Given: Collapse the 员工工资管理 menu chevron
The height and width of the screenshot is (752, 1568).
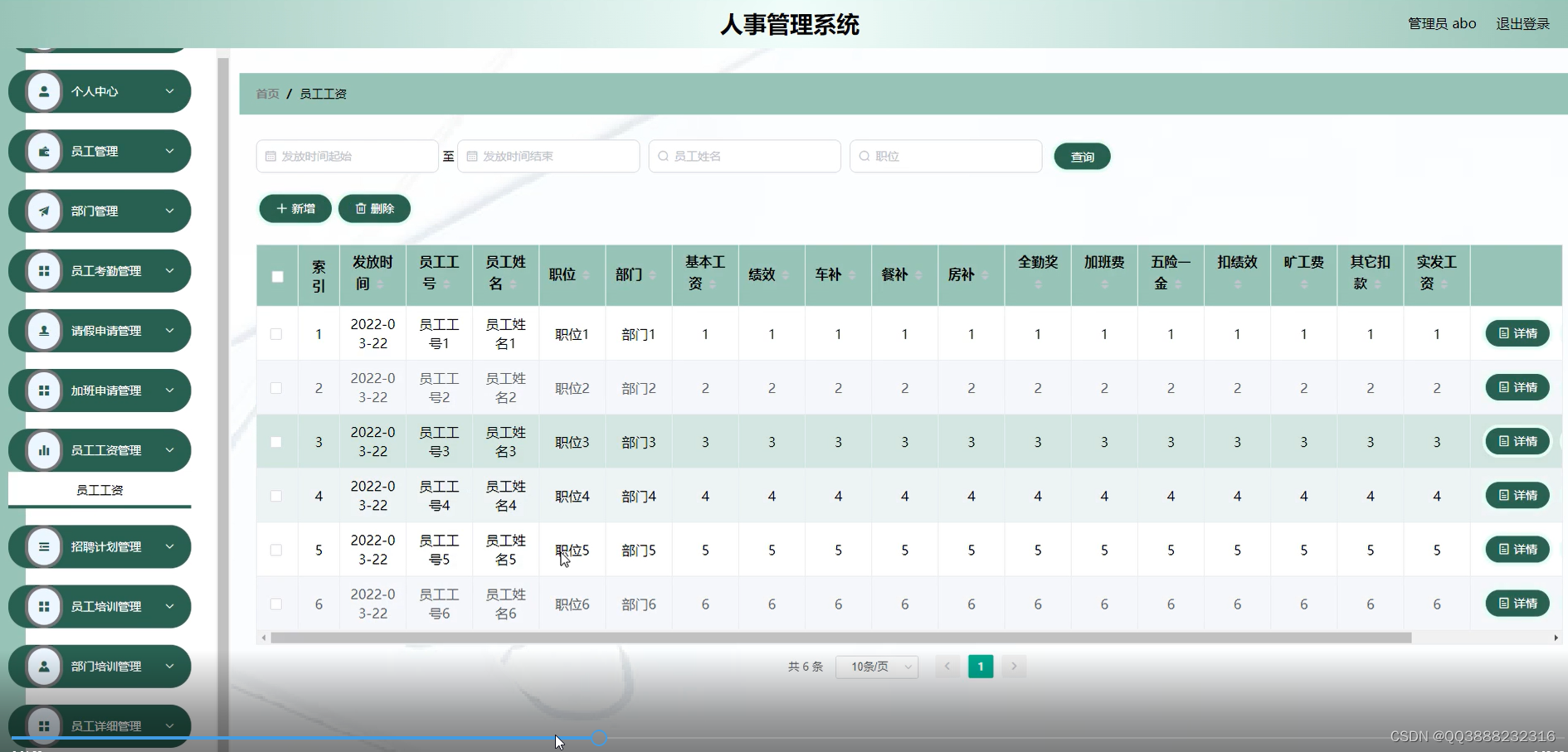Looking at the screenshot, I should pyautogui.click(x=169, y=450).
